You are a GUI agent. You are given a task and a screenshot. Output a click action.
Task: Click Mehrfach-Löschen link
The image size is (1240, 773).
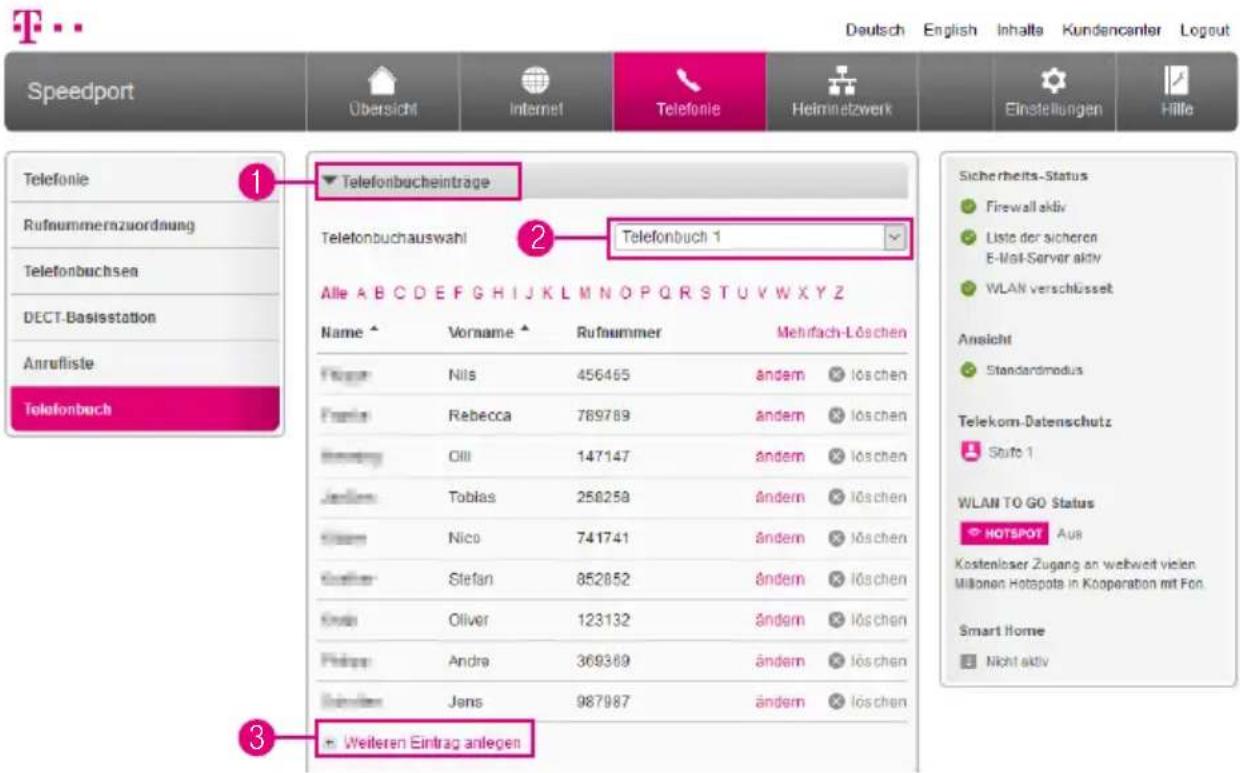coord(842,332)
